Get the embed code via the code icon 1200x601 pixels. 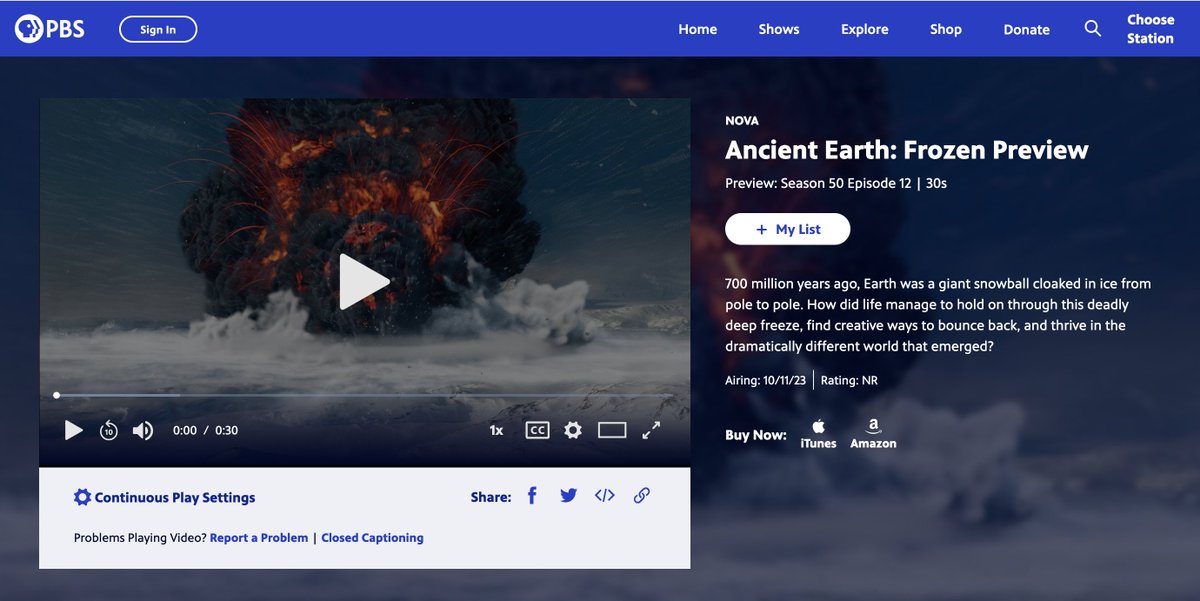[604, 495]
